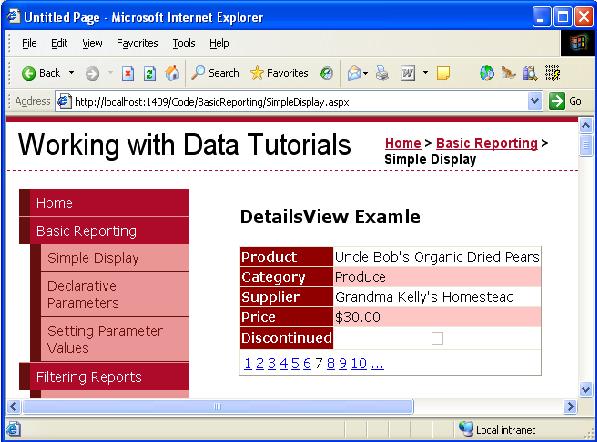Open the Favorites menu

click(x=138, y=43)
